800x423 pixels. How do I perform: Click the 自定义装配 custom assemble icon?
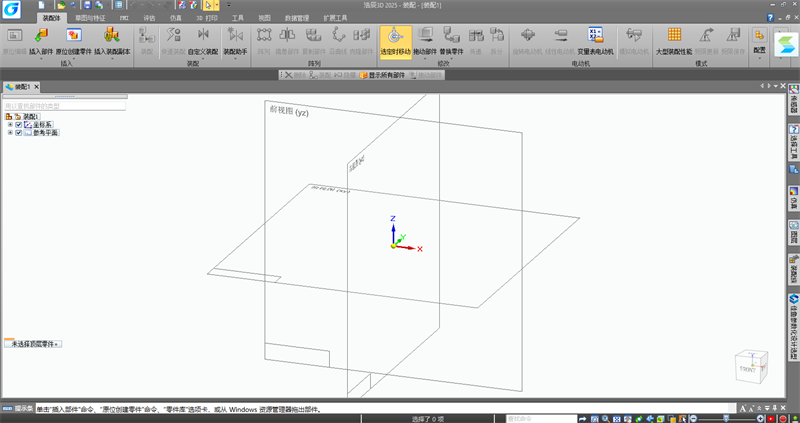[x=203, y=35]
